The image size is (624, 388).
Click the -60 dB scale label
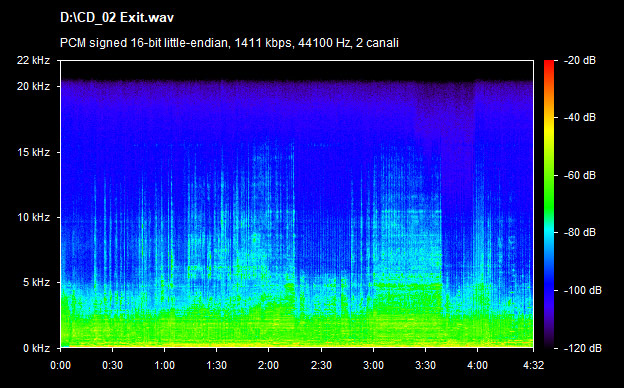click(x=580, y=175)
